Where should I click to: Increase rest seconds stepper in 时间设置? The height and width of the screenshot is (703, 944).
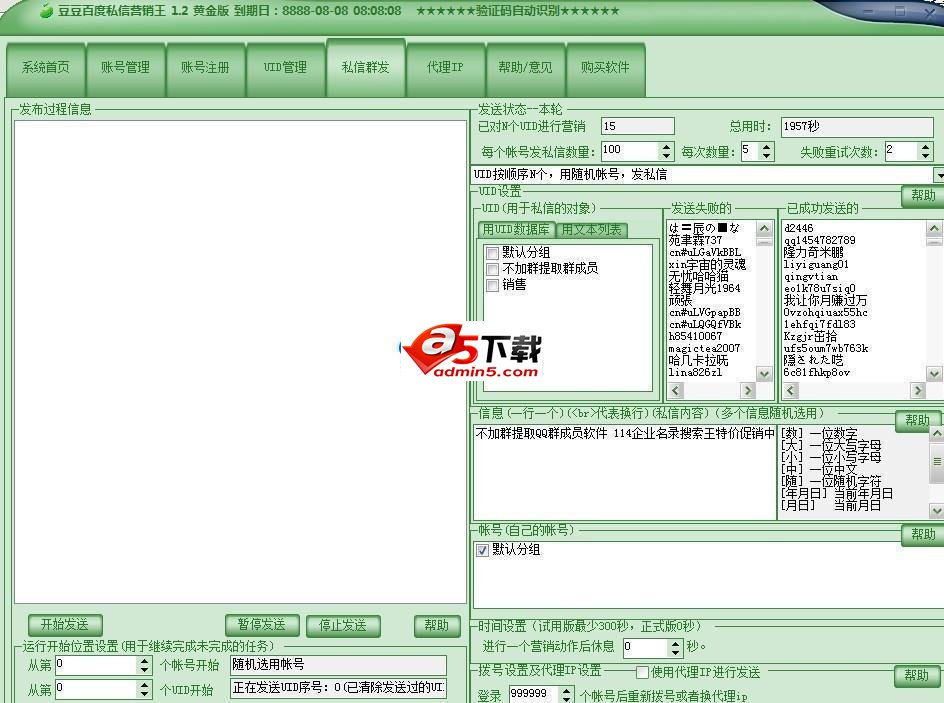(676, 646)
